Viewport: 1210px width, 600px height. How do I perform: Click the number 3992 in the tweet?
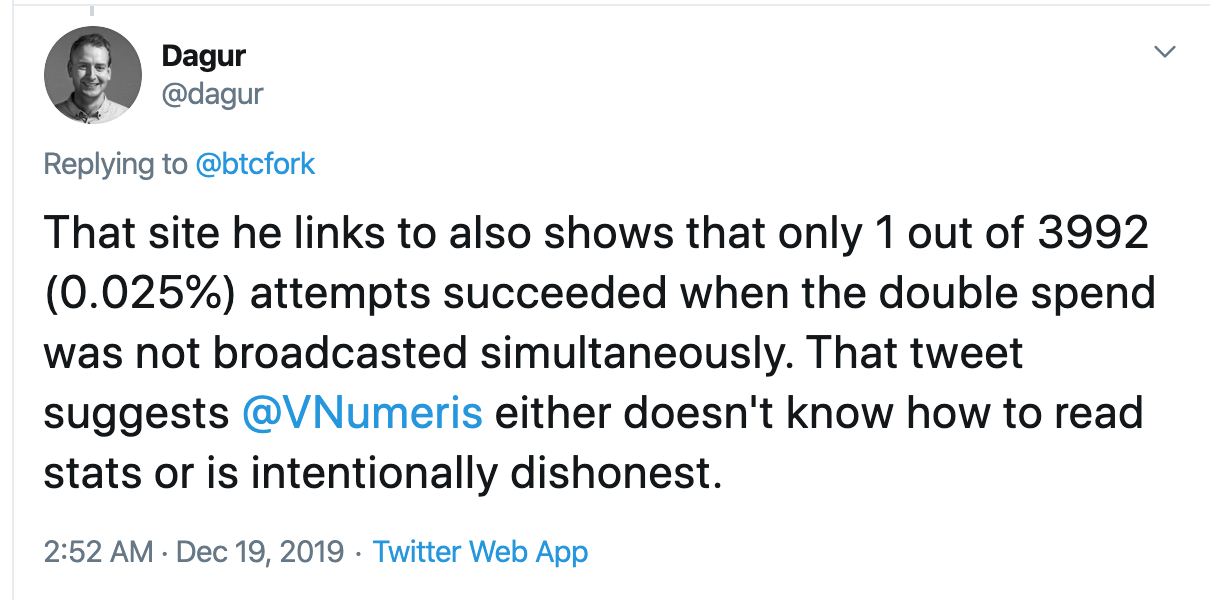(x=1094, y=234)
